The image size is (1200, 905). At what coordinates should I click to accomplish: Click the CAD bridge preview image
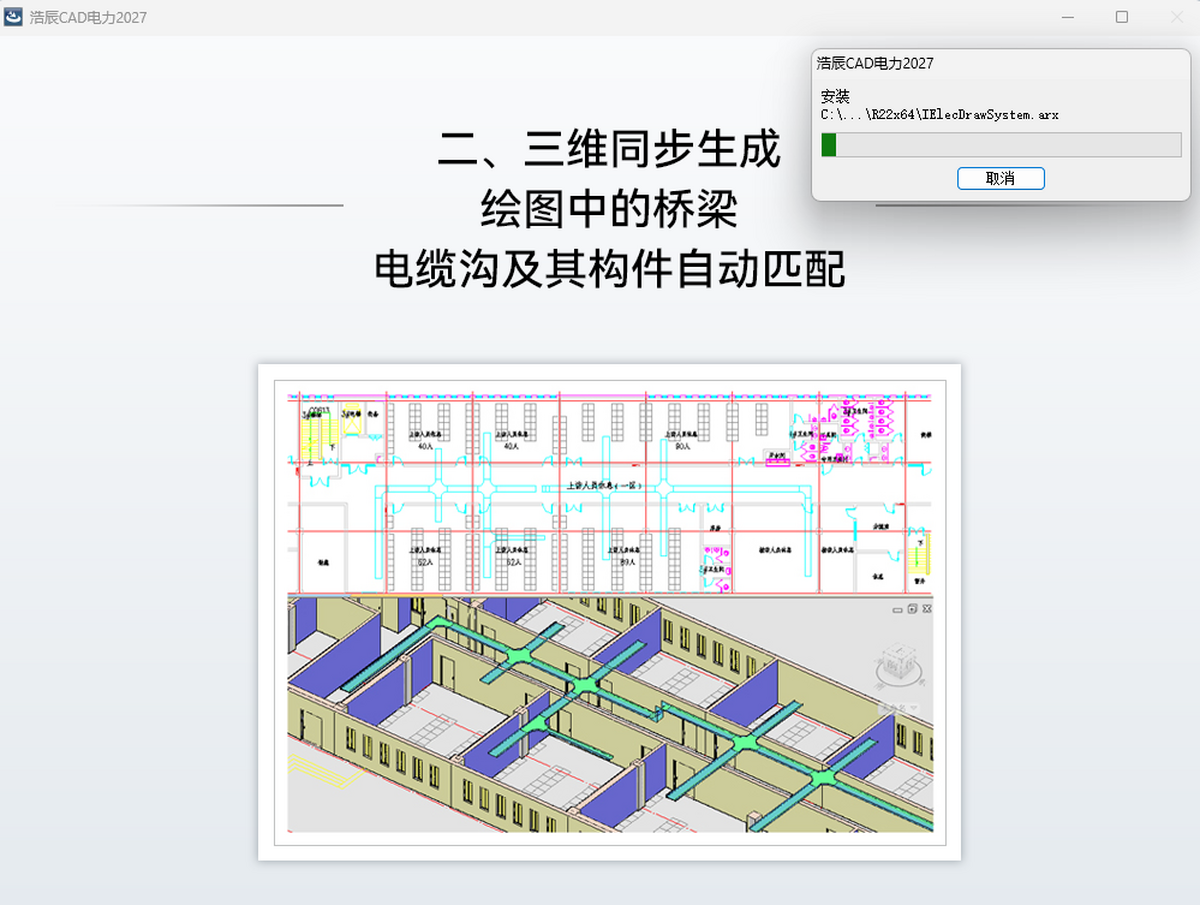point(610,612)
